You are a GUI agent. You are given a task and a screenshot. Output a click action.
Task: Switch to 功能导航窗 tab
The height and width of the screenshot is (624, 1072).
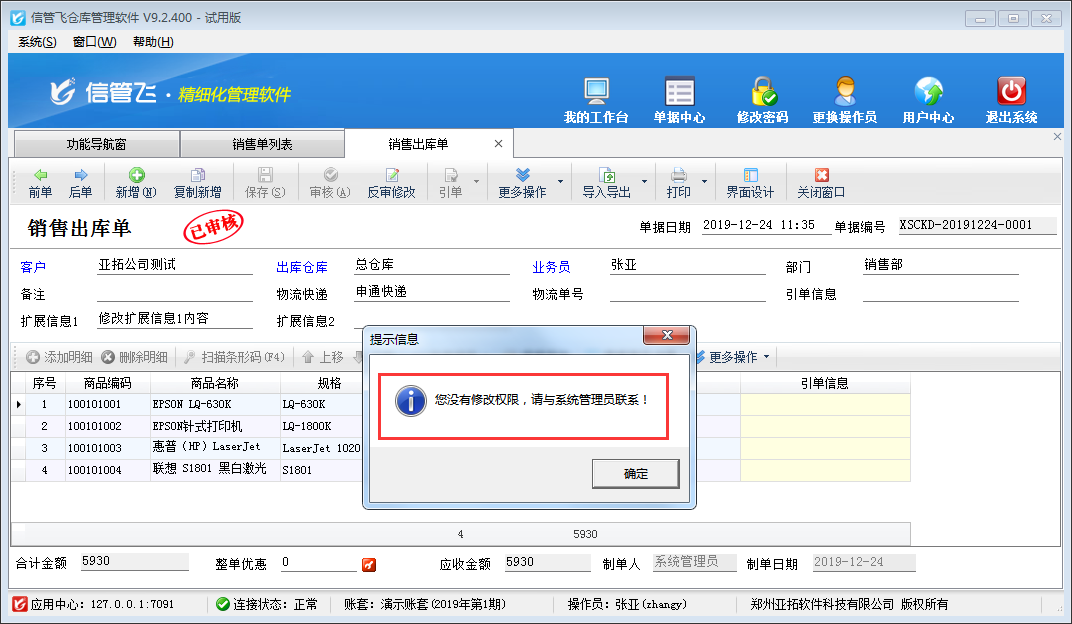pyautogui.click(x=96, y=144)
